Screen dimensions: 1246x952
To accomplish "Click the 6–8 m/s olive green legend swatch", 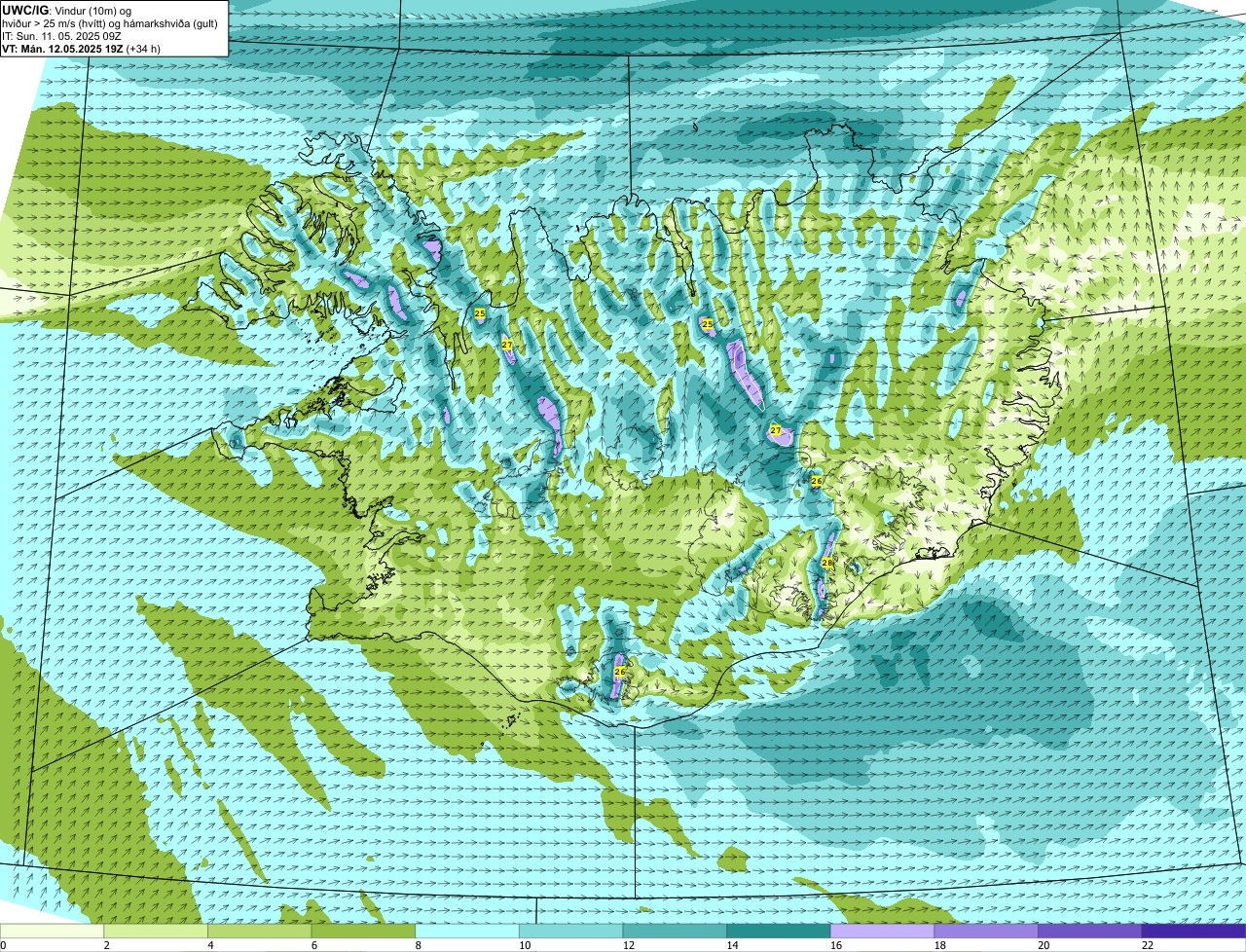I will click(x=363, y=931).
